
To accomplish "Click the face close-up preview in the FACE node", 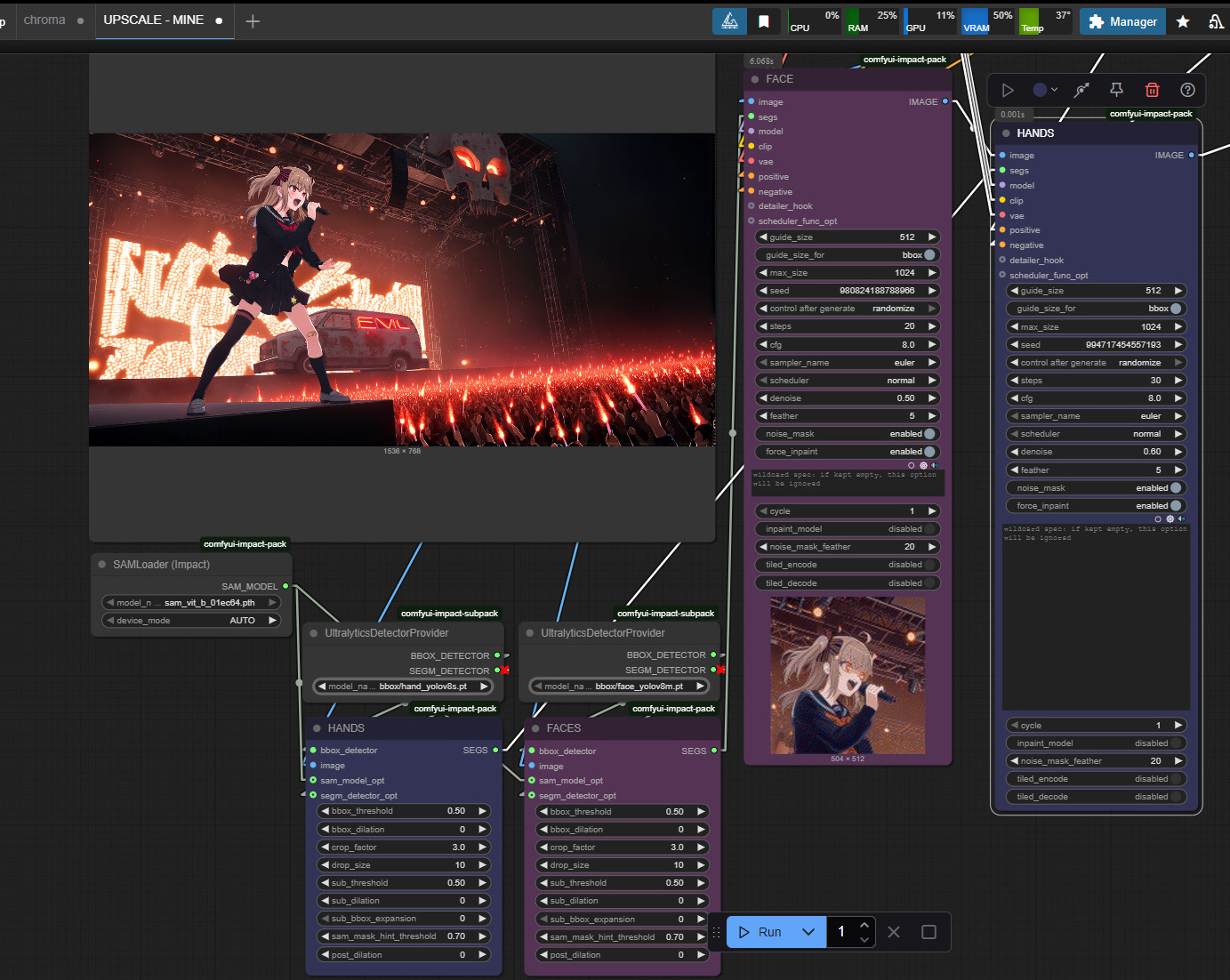I will click(x=848, y=675).
